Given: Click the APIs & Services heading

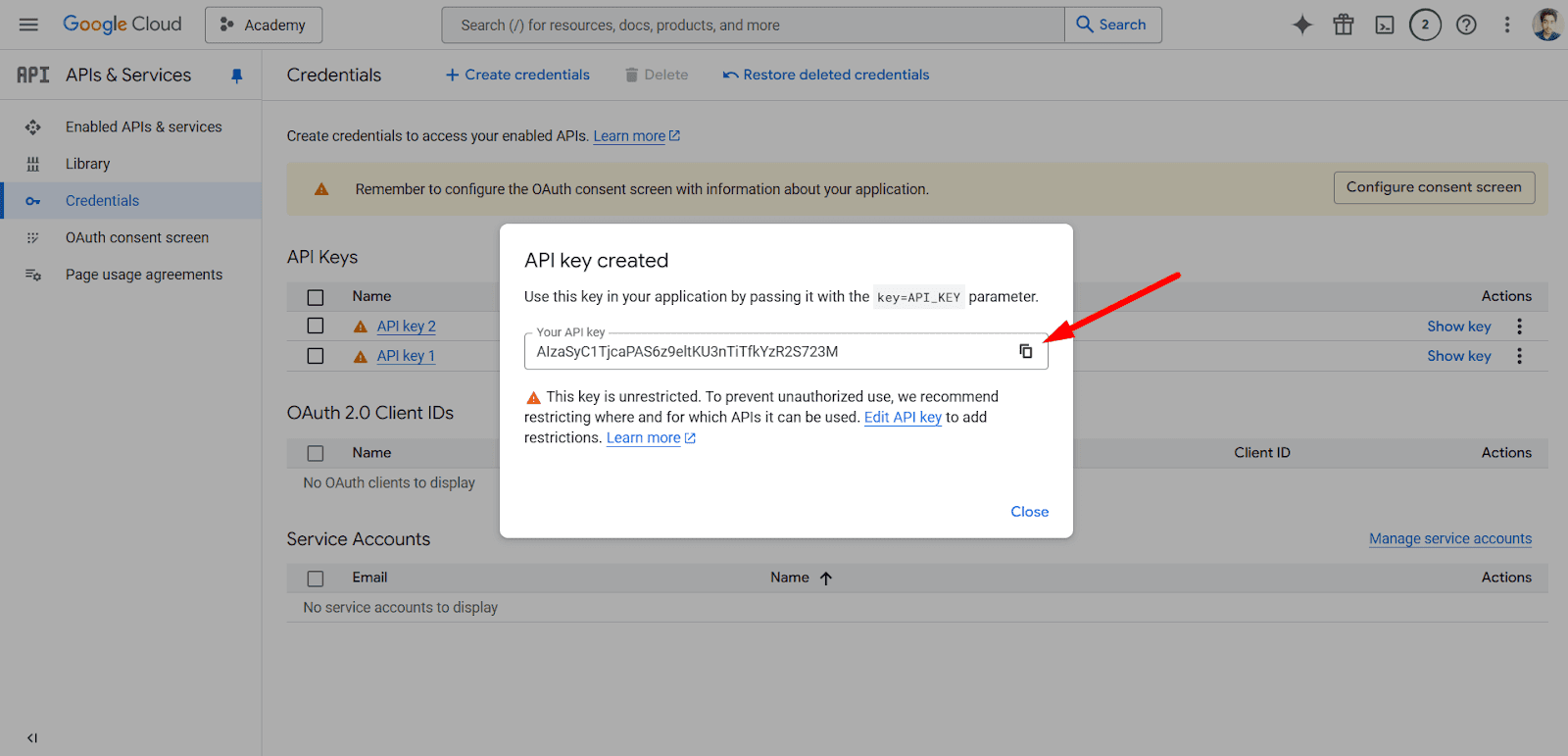Looking at the screenshot, I should click(x=128, y=76).
